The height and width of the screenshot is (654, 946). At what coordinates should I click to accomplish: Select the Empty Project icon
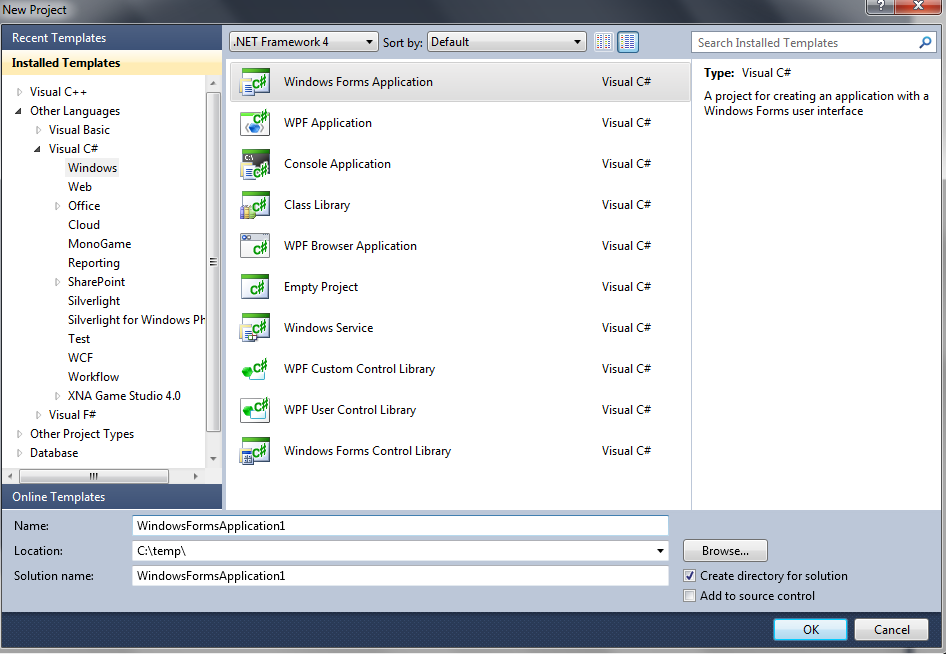point(255,287)
